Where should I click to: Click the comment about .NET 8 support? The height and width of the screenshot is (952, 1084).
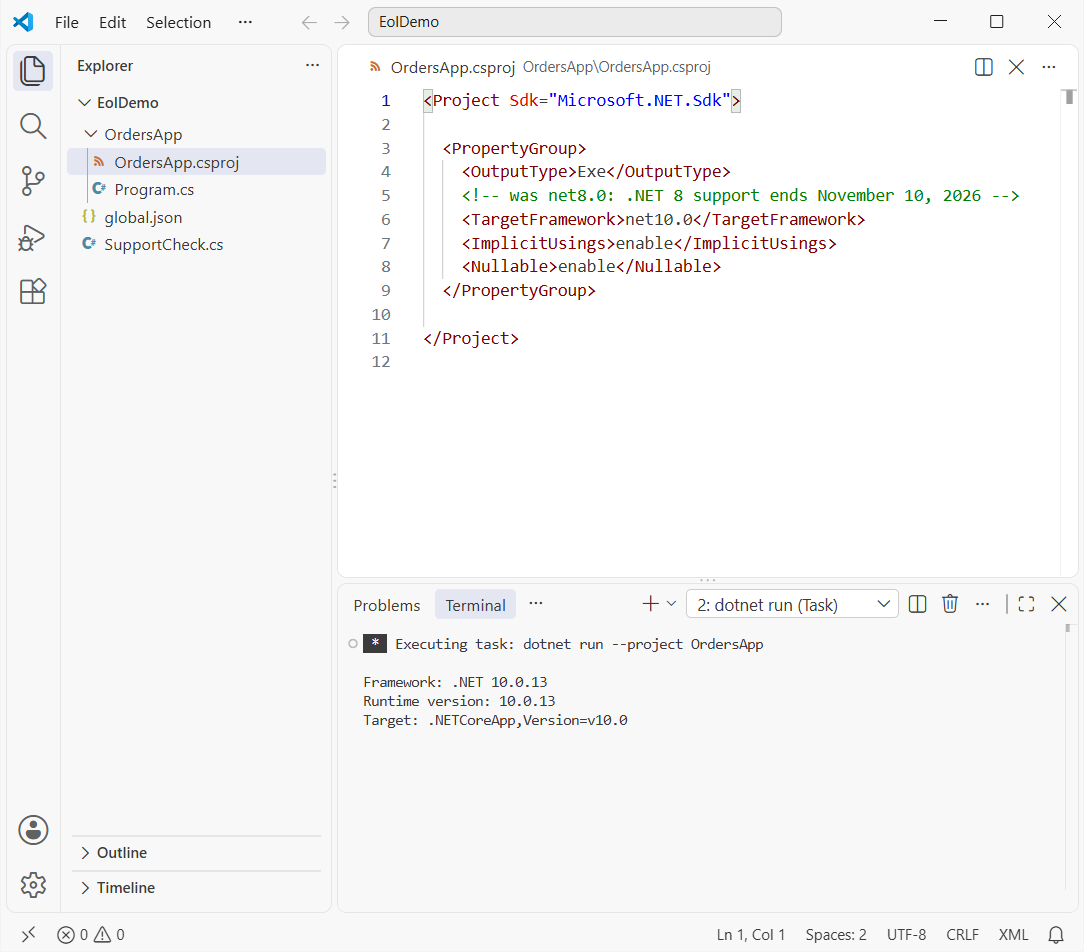pos(740,196)
